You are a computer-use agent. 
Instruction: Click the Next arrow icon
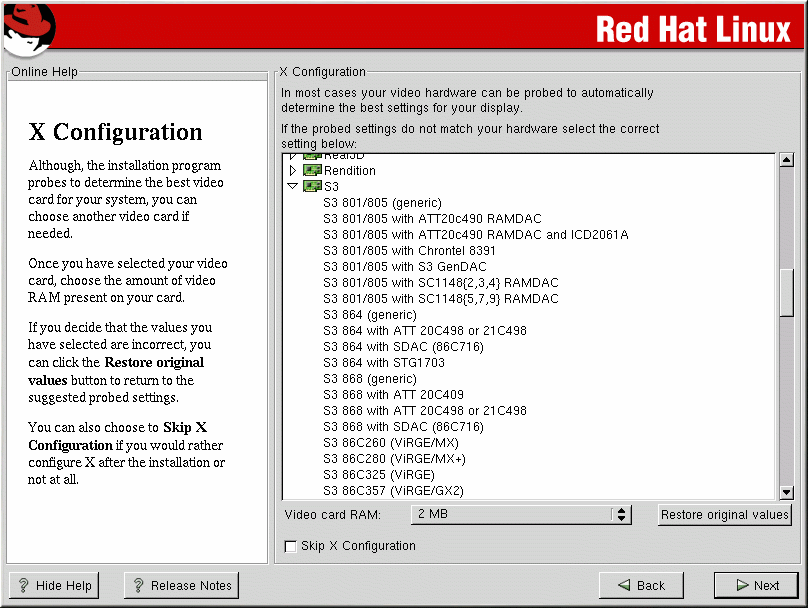[x=741, y=586]
